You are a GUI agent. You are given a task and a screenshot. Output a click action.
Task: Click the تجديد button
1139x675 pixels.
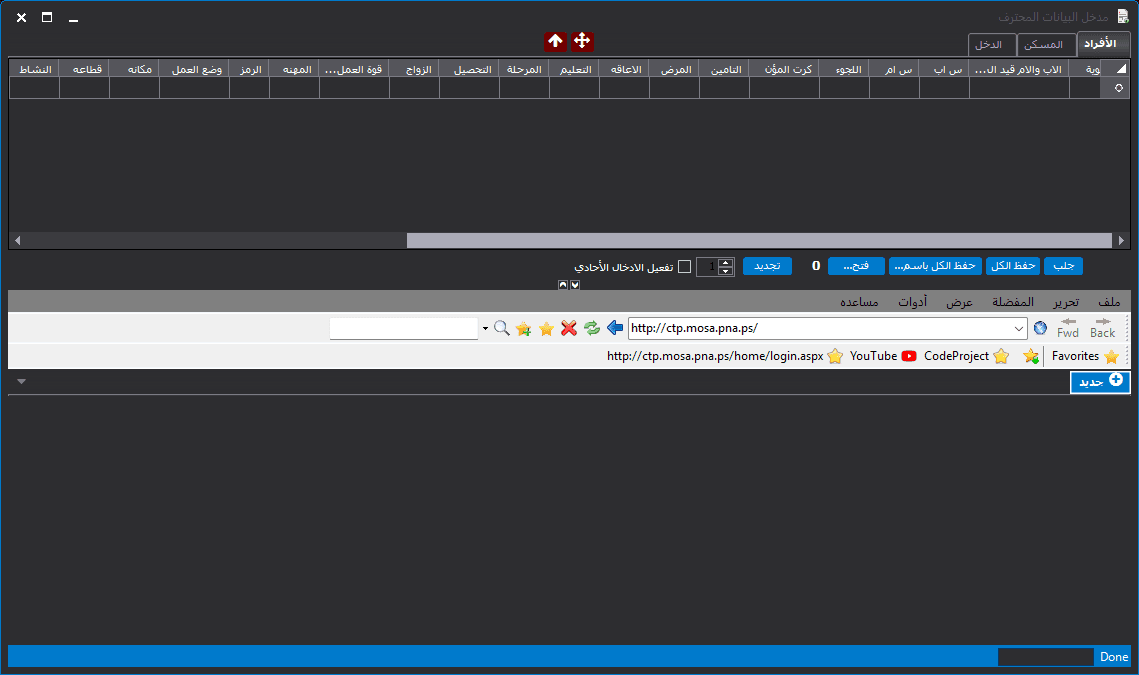(x=767, y=266)
